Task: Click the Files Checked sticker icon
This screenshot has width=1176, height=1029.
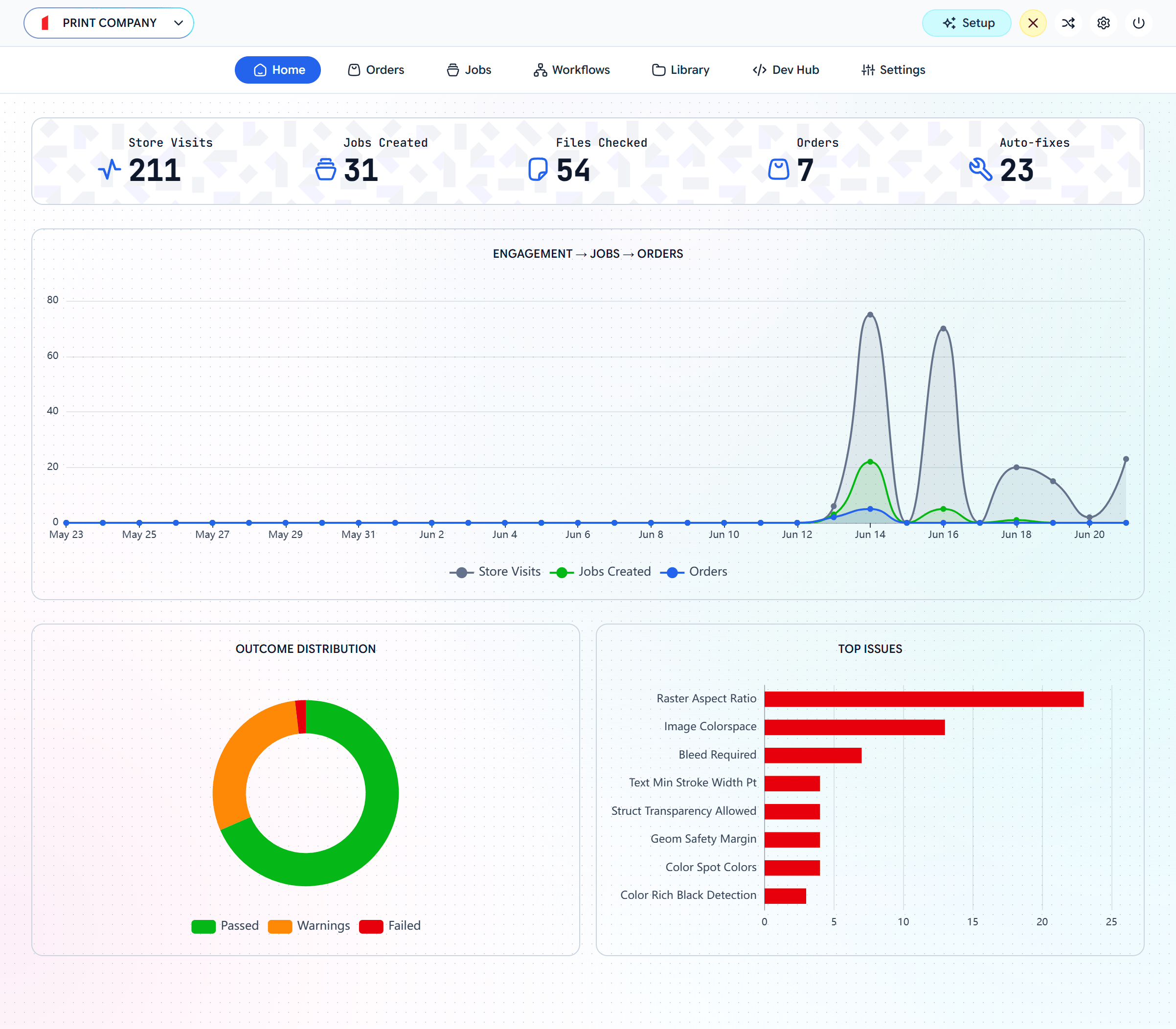Action: click(x=538, y=169)
